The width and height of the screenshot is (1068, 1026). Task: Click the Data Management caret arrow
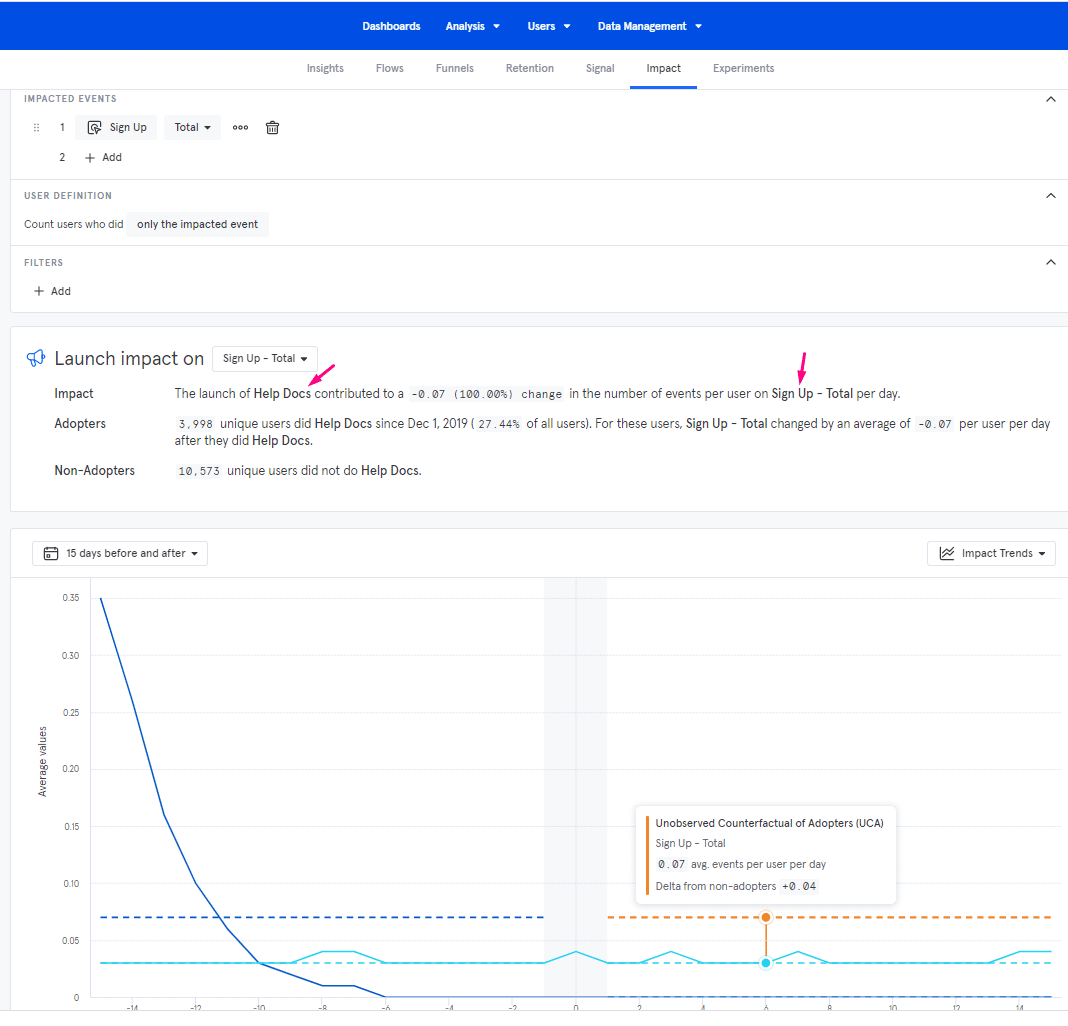click(x=698, y=27)
